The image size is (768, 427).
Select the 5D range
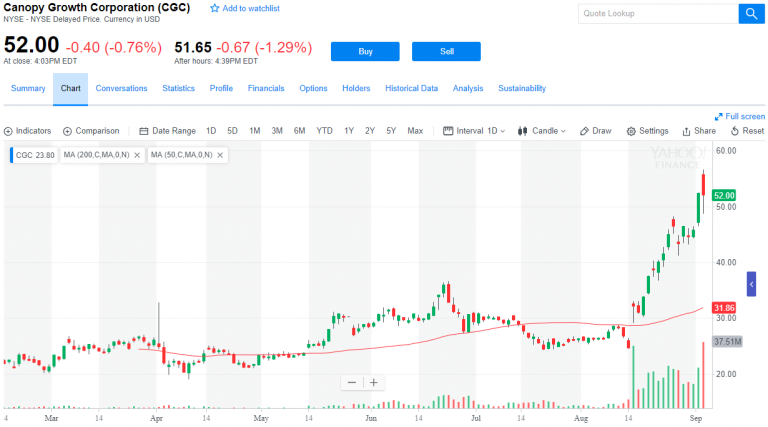coord(232,131)
